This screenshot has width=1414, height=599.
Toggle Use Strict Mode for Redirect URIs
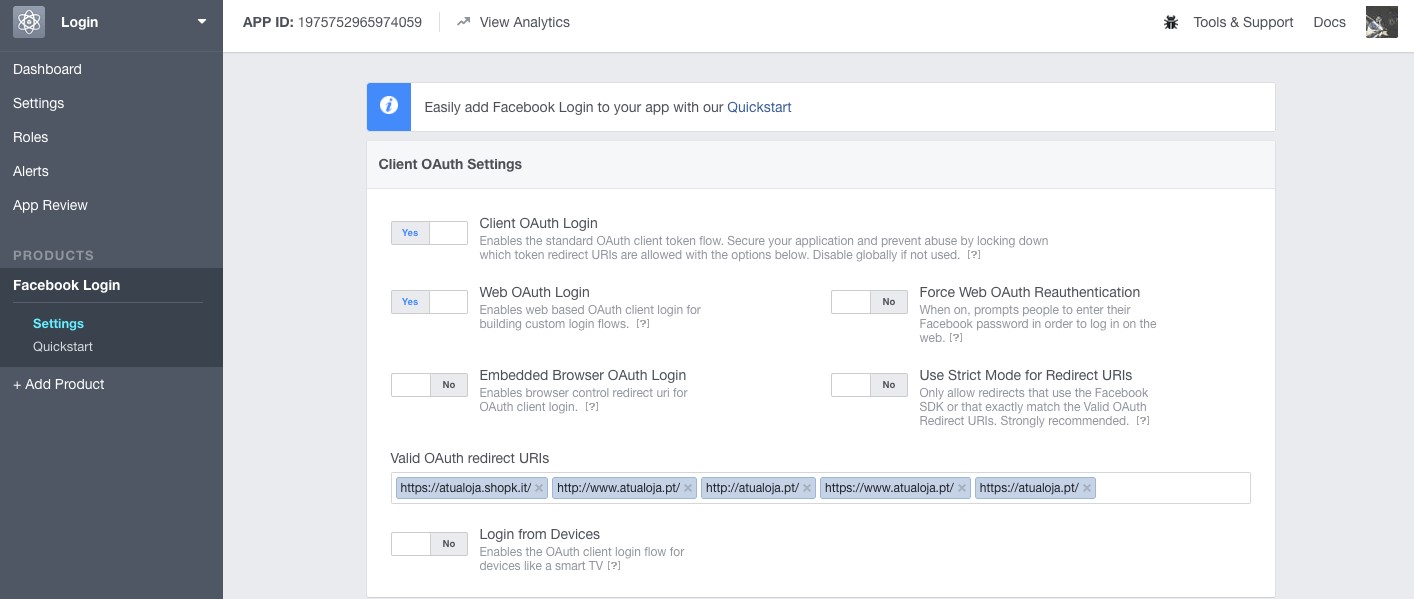pos(869,385)
